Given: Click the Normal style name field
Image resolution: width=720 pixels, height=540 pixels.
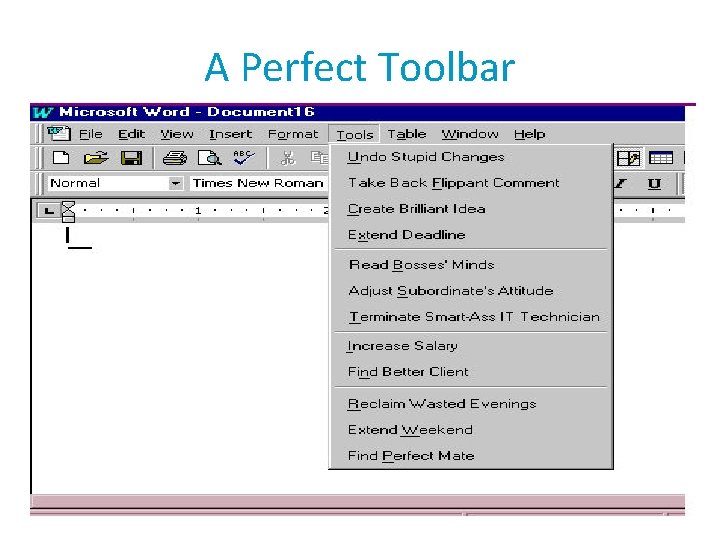Looking at the screenshot, I should (x=108, y=183).
